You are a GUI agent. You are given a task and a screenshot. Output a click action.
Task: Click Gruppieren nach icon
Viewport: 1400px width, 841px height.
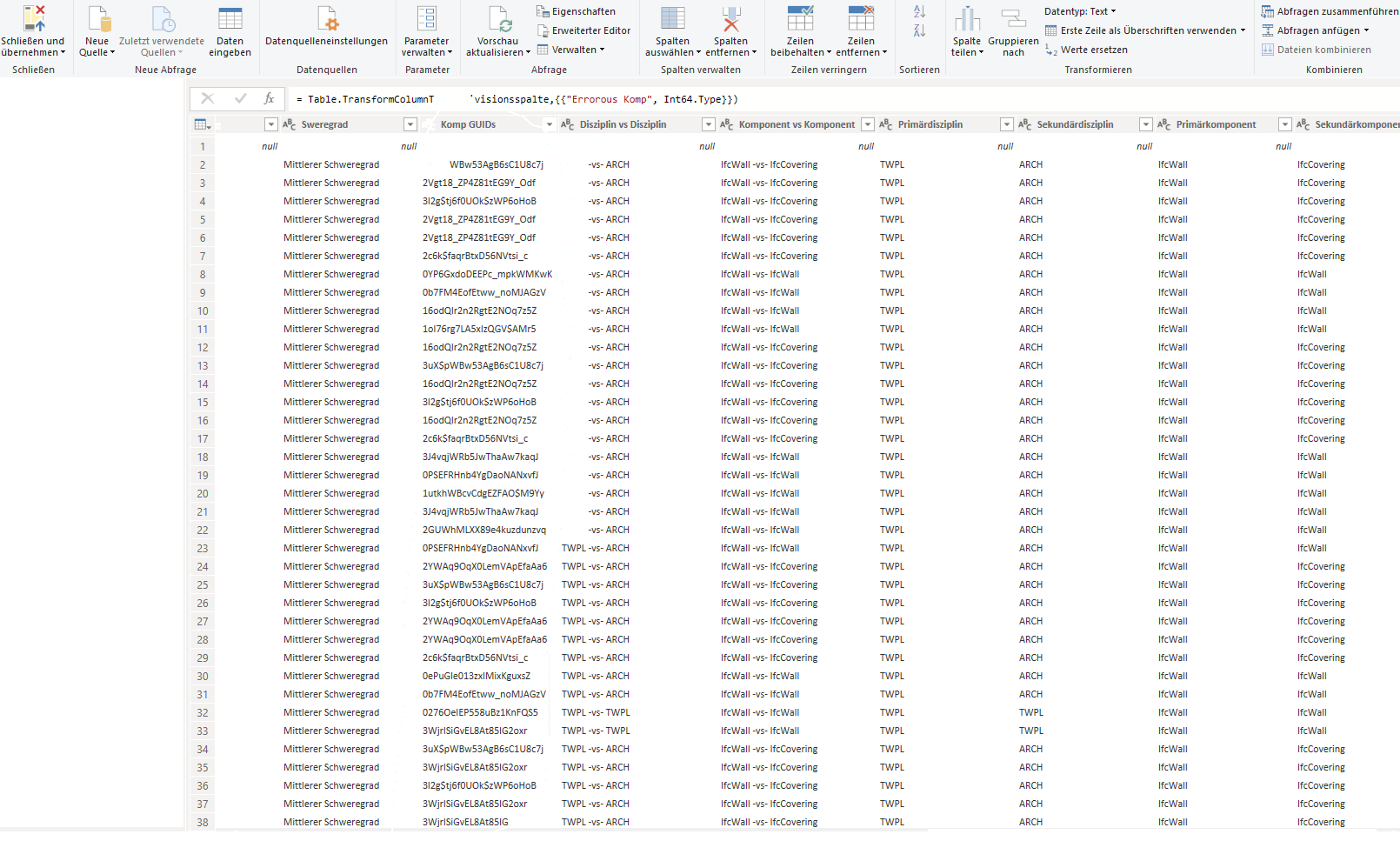(1013, 18)
